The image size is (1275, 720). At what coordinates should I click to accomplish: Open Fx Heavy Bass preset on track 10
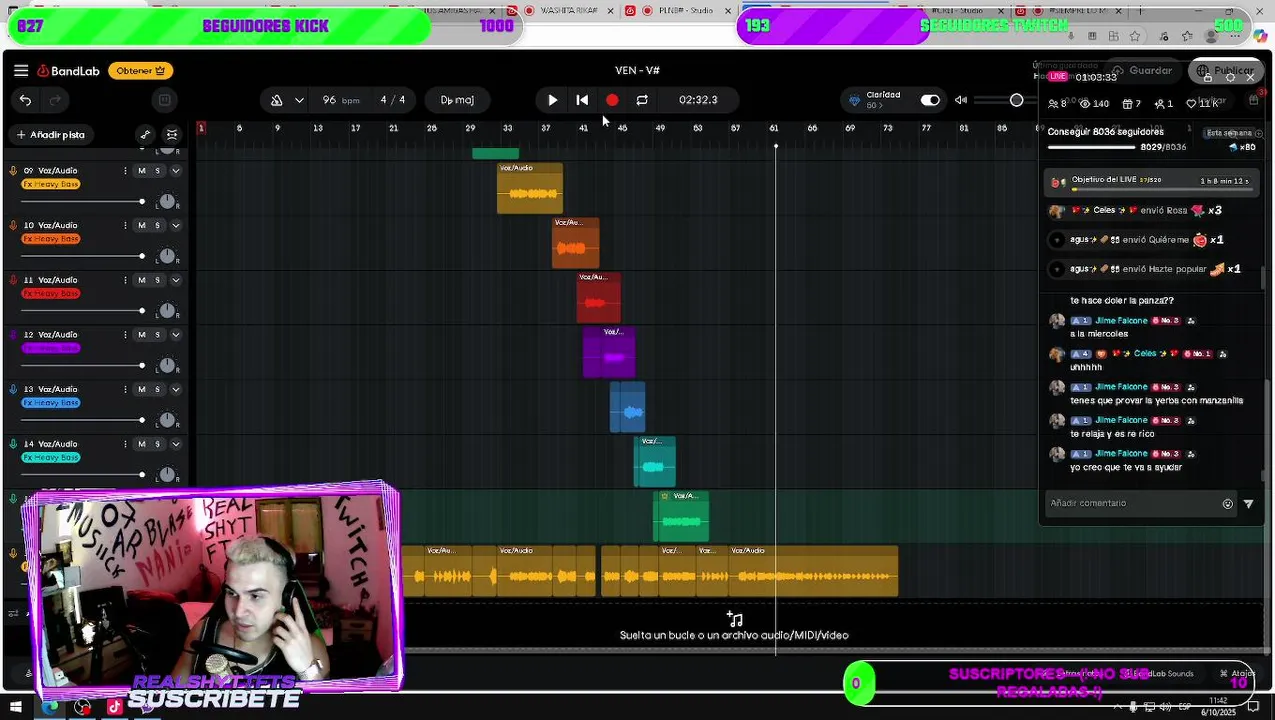click(51, 239)
